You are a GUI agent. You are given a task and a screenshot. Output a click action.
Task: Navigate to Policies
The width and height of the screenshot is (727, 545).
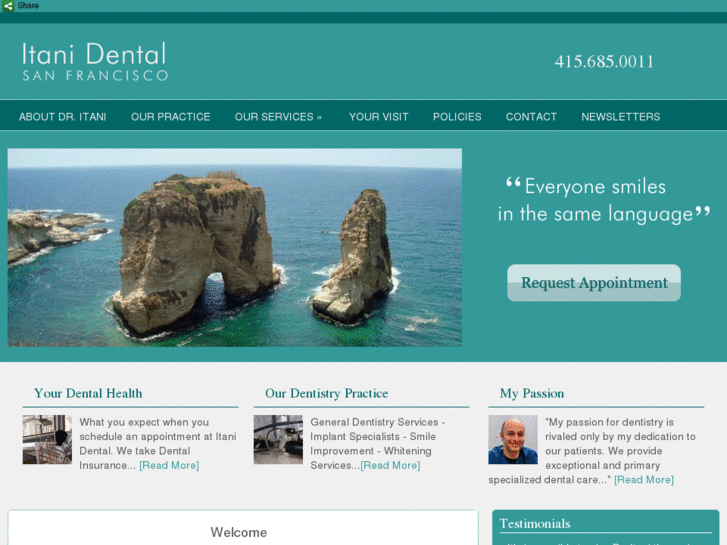click(457, 117)
